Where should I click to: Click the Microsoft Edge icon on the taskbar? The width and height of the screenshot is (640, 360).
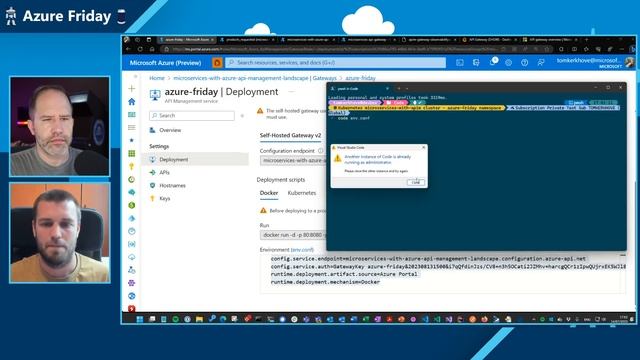pyautogui.click(x=223, y=319)
